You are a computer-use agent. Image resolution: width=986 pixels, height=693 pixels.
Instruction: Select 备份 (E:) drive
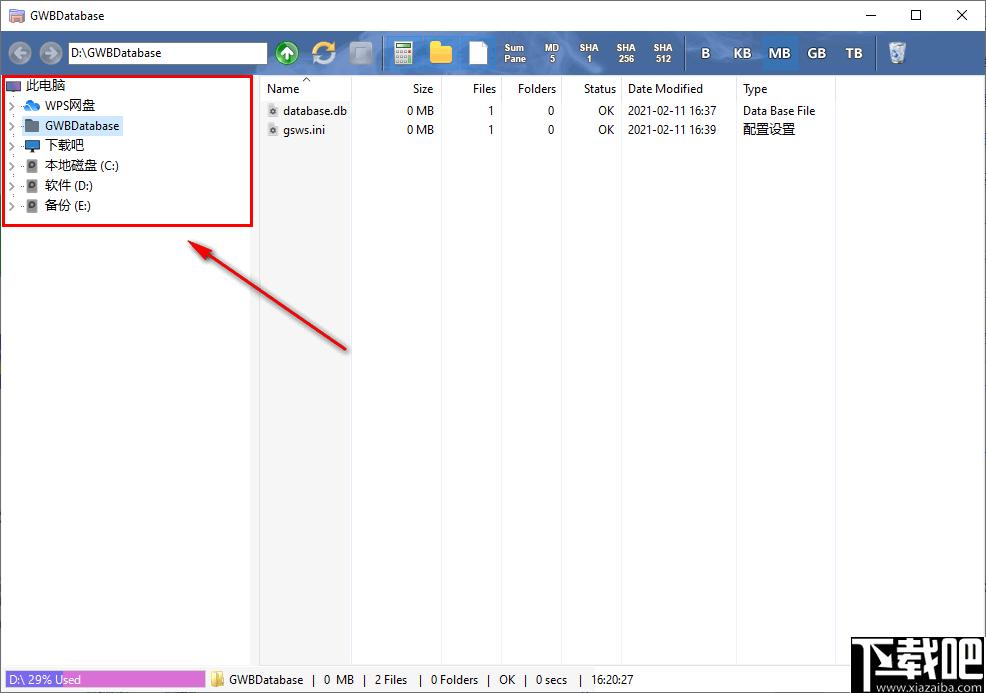(x=67, y=206)
